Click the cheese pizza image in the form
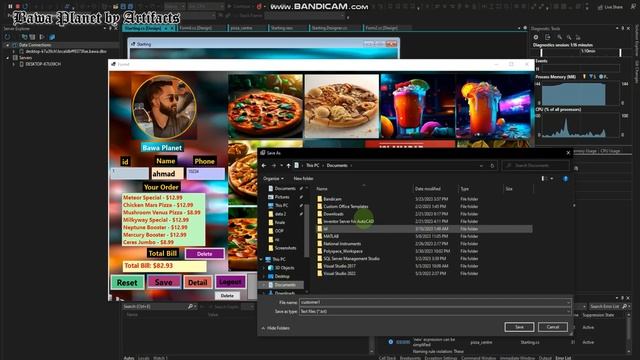 coord(342,106)
